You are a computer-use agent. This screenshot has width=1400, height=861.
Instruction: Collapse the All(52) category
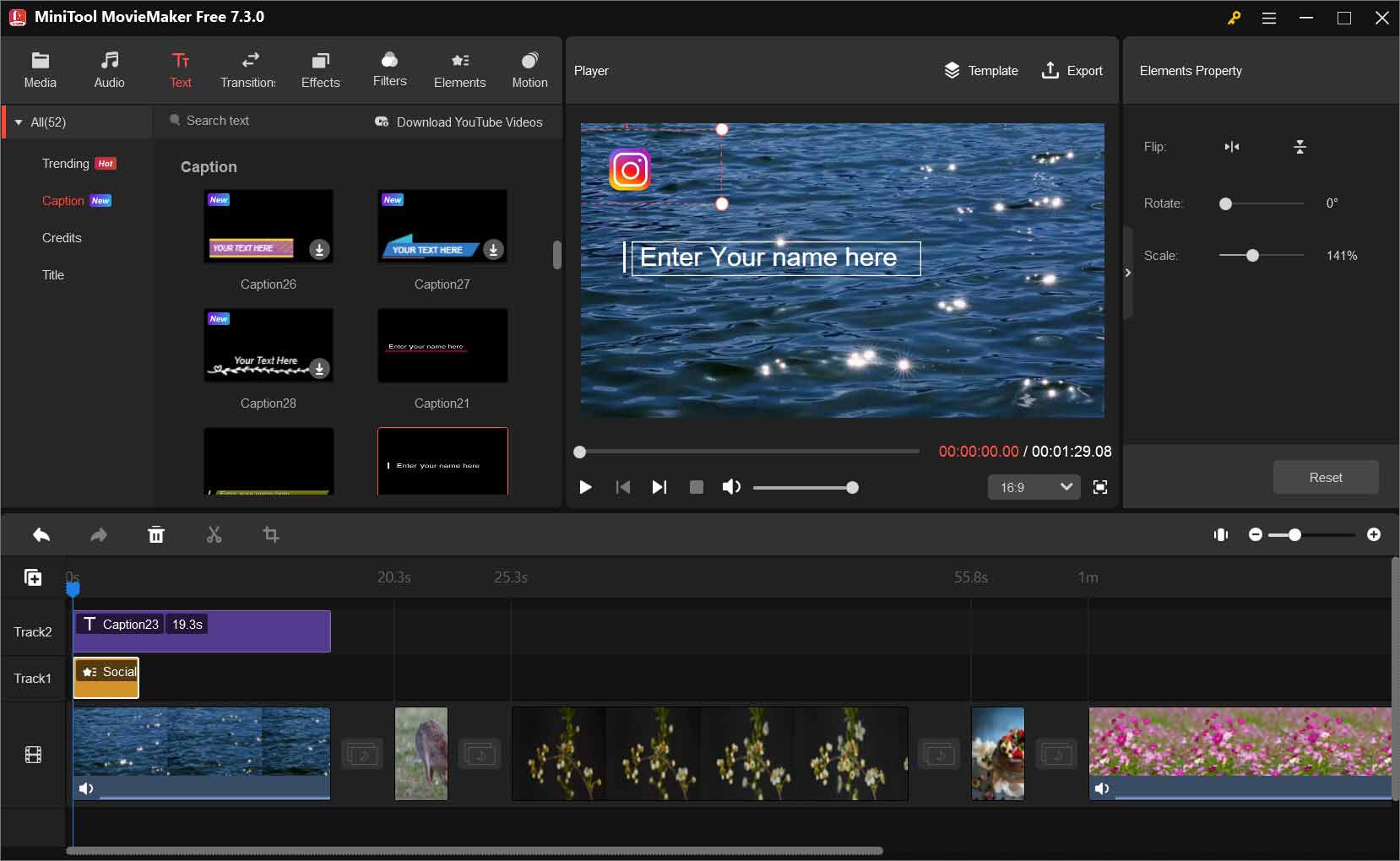(x=19, y=122)
